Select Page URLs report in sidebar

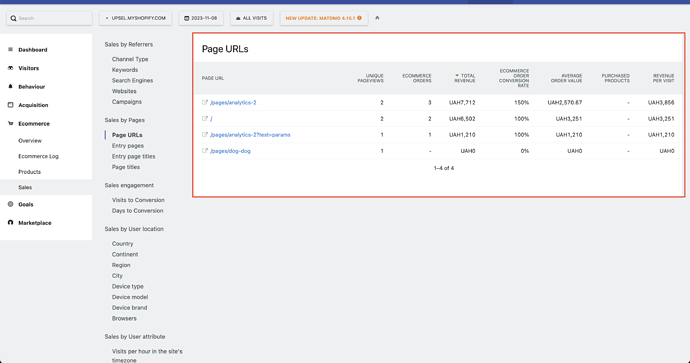pos(127,135)
